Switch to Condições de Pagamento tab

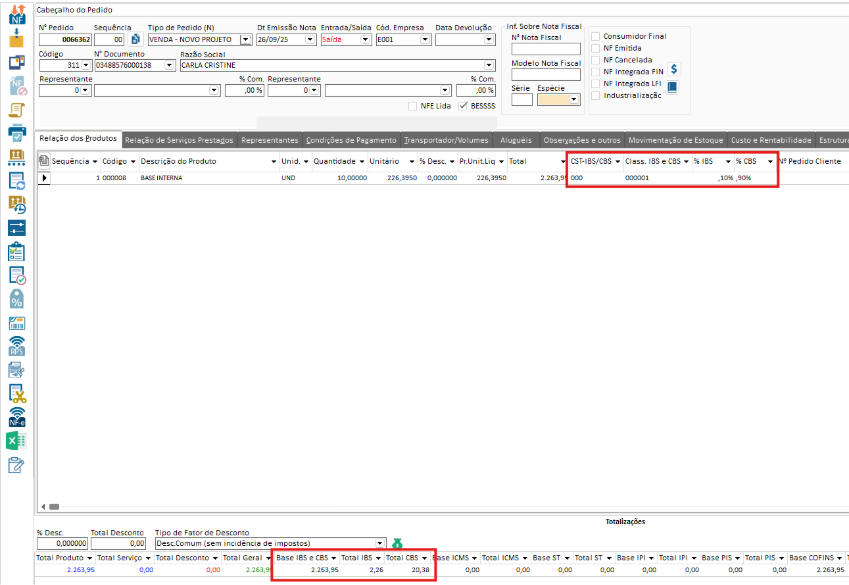tap(351, 140)
